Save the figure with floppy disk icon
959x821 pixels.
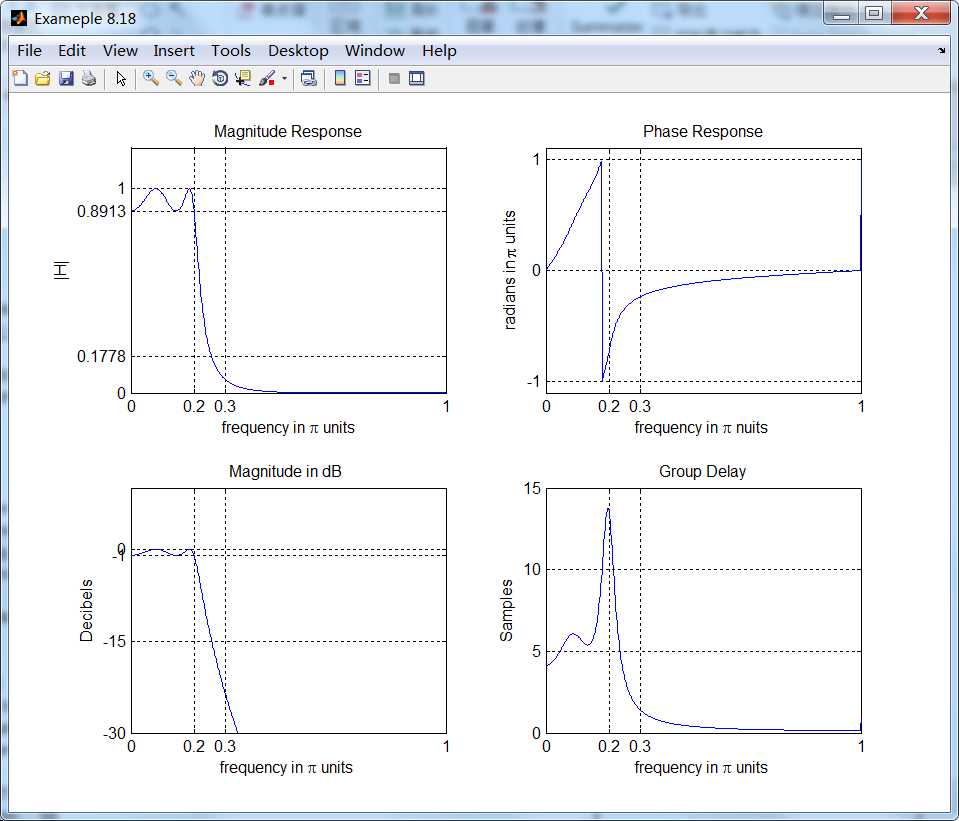click(66, 78)
